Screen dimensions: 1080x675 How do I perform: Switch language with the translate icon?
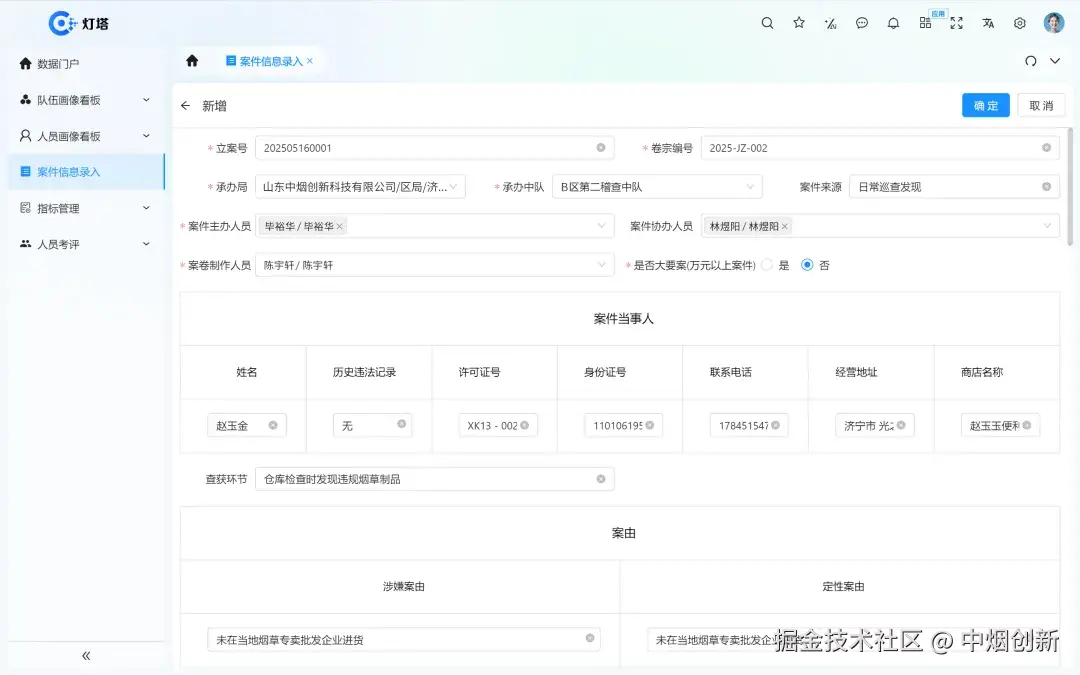pos(988,22)
